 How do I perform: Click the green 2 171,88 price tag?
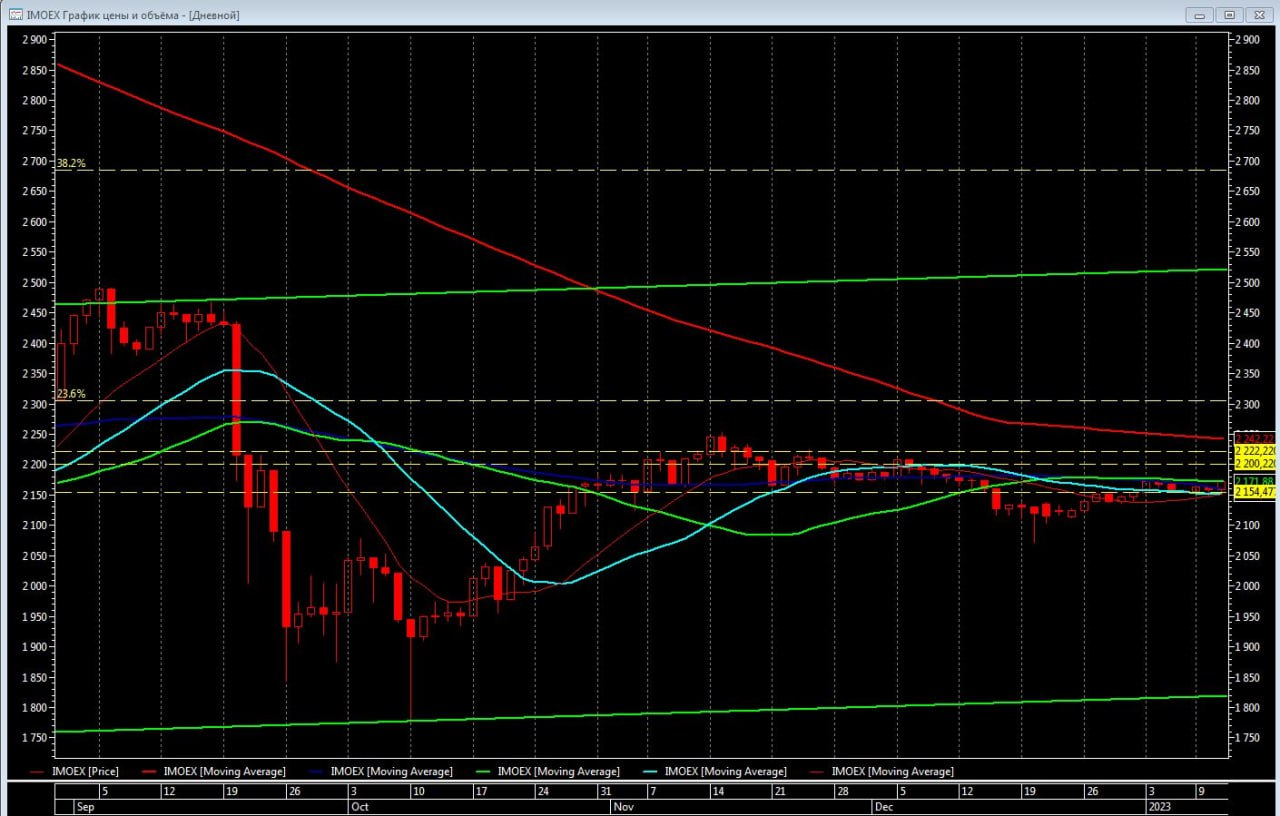point(1255,481)
